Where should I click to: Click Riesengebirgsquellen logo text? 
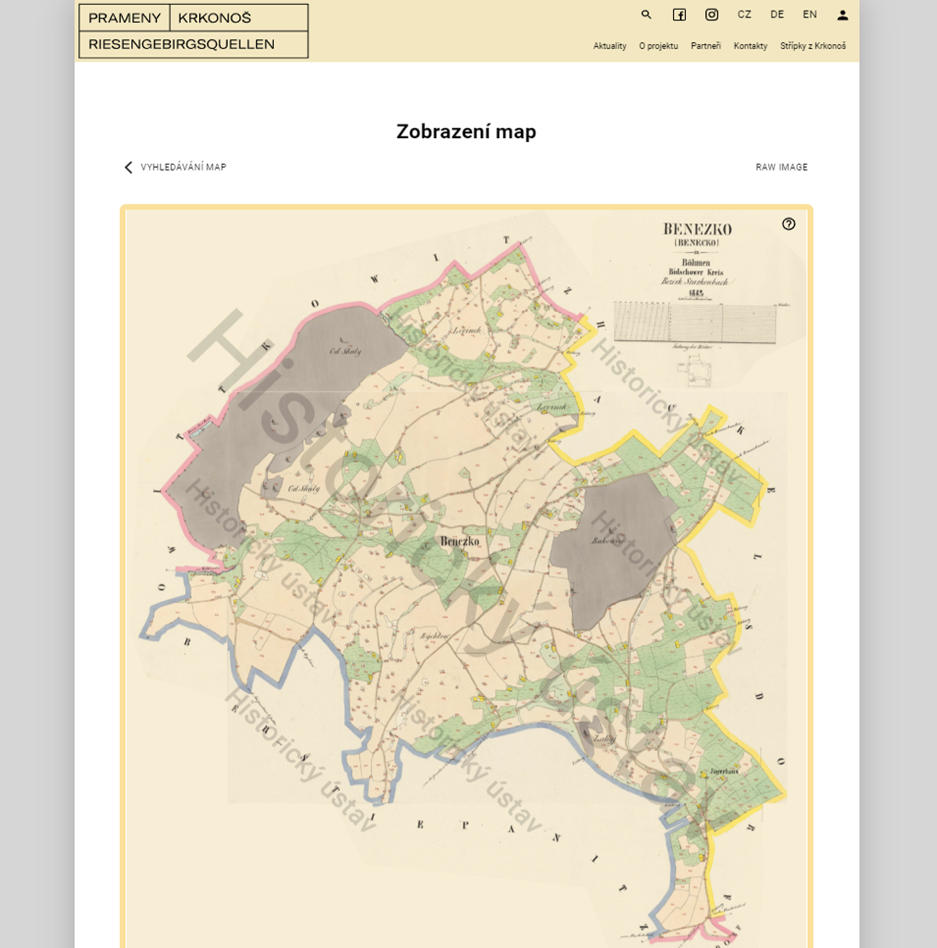181,44
